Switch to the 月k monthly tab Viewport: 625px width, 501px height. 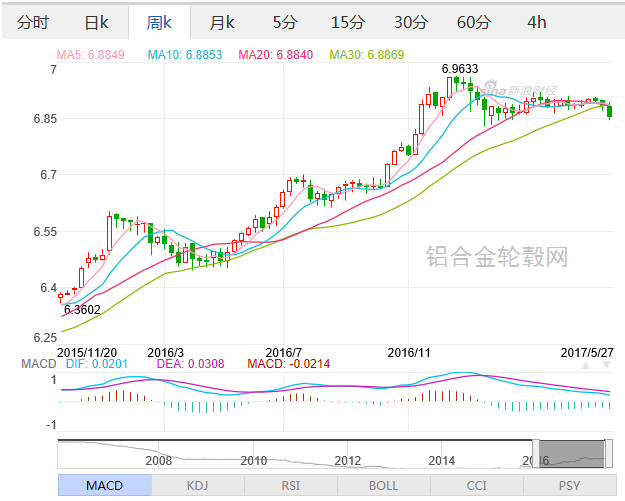[x=222, y=22]
